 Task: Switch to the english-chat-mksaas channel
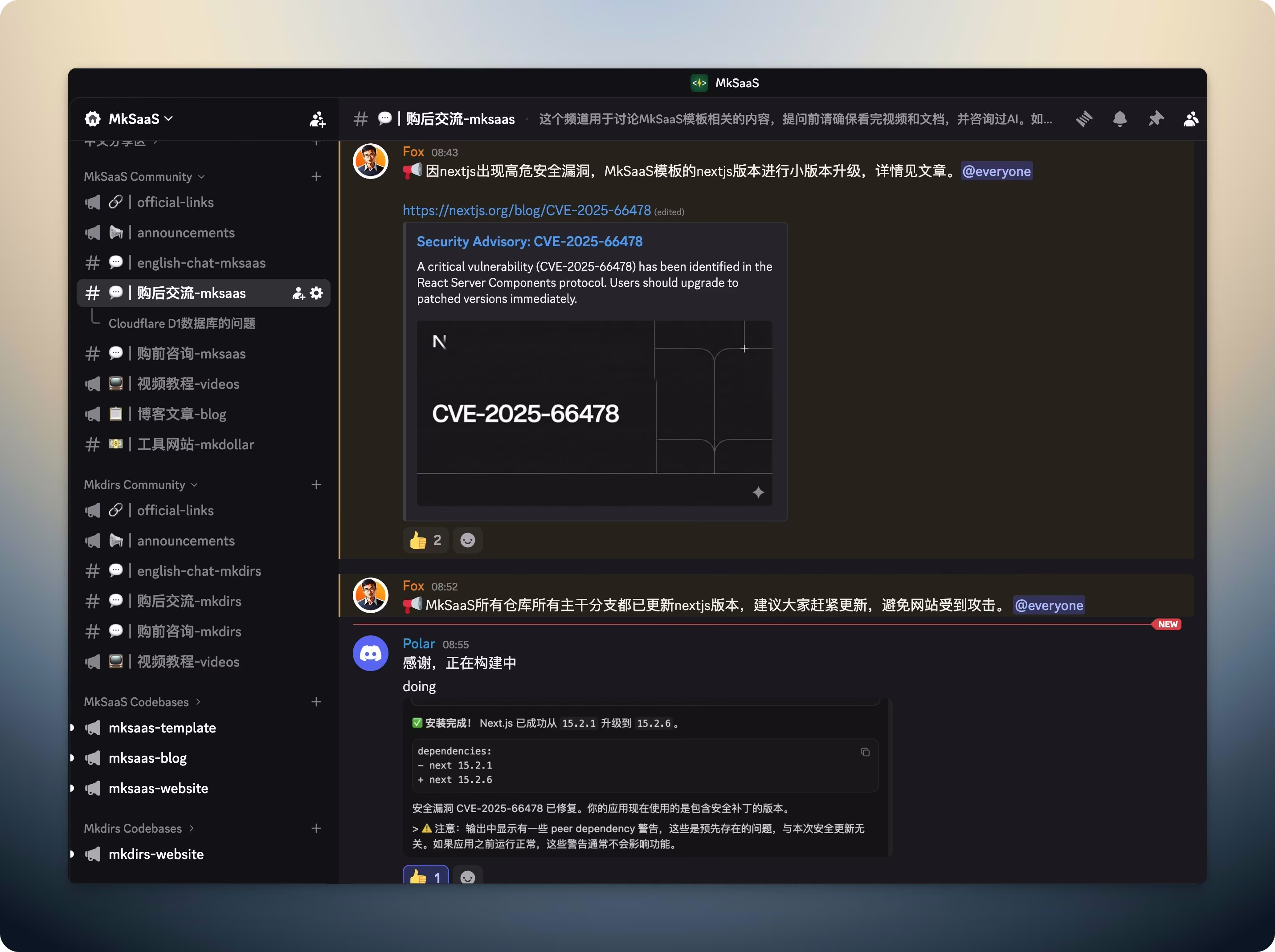point(200,263)
